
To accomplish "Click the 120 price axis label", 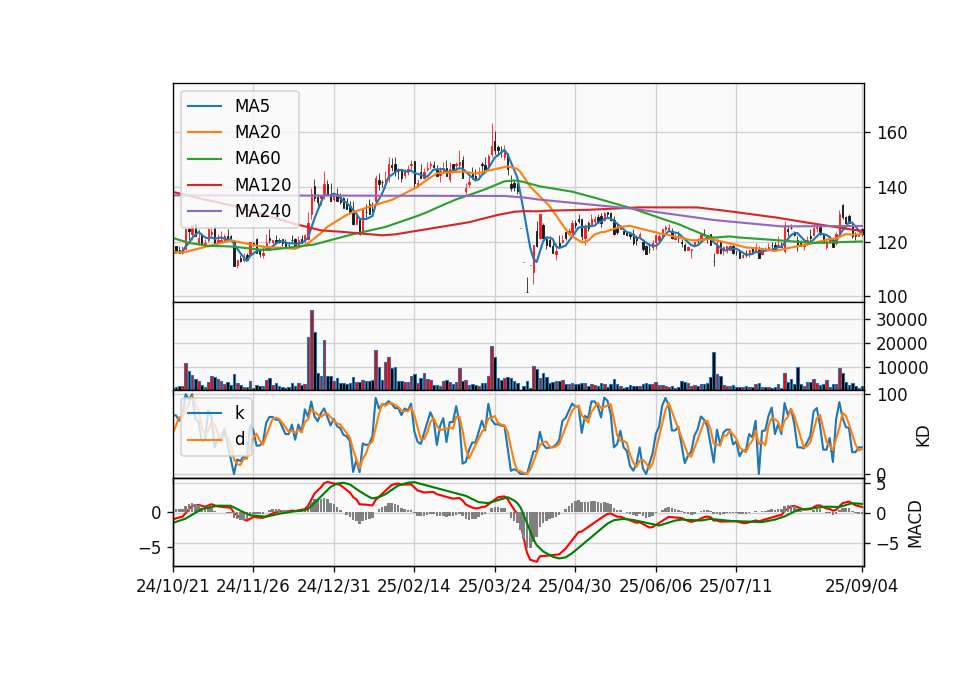I will tap(892, 243).
